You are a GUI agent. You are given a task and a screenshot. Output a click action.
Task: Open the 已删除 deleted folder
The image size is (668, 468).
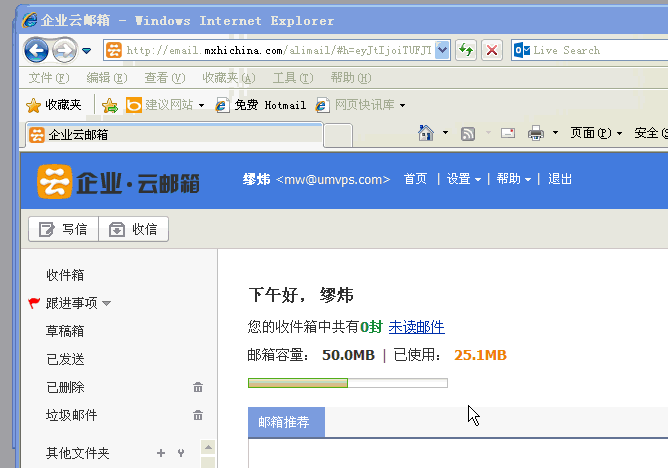click(x=65, y=388)
